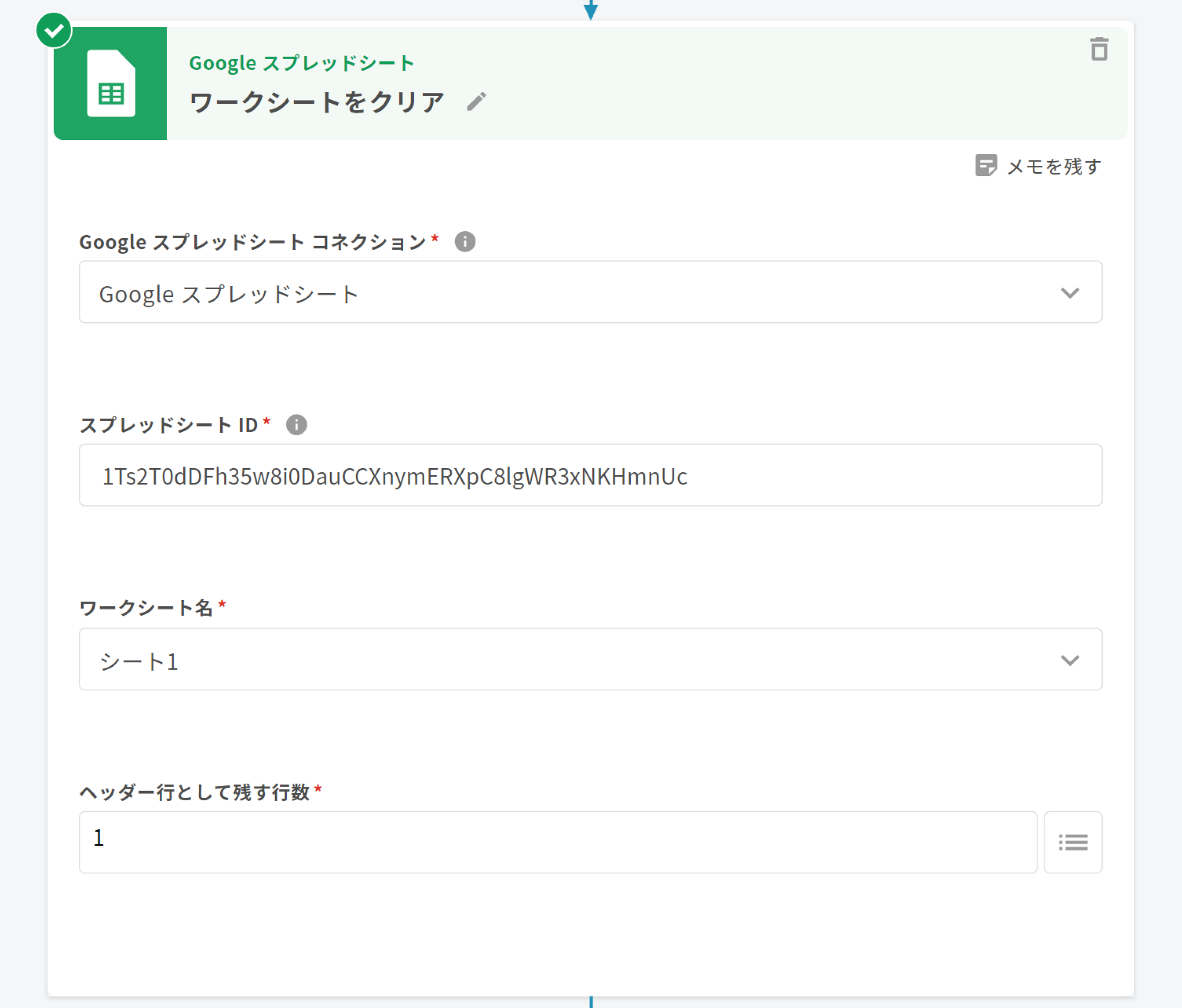Open the data list icon beside header rows
The height and width of the screenshot is (1008, 1182).
tap(1073, 842)
